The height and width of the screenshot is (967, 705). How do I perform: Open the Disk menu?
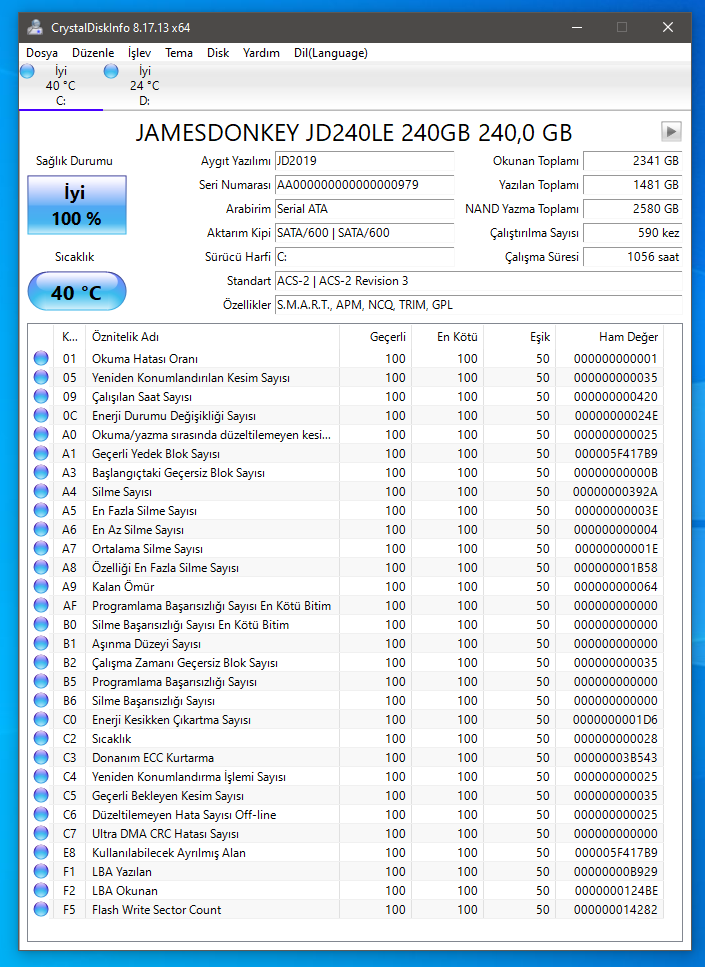(x=218, y=53)
